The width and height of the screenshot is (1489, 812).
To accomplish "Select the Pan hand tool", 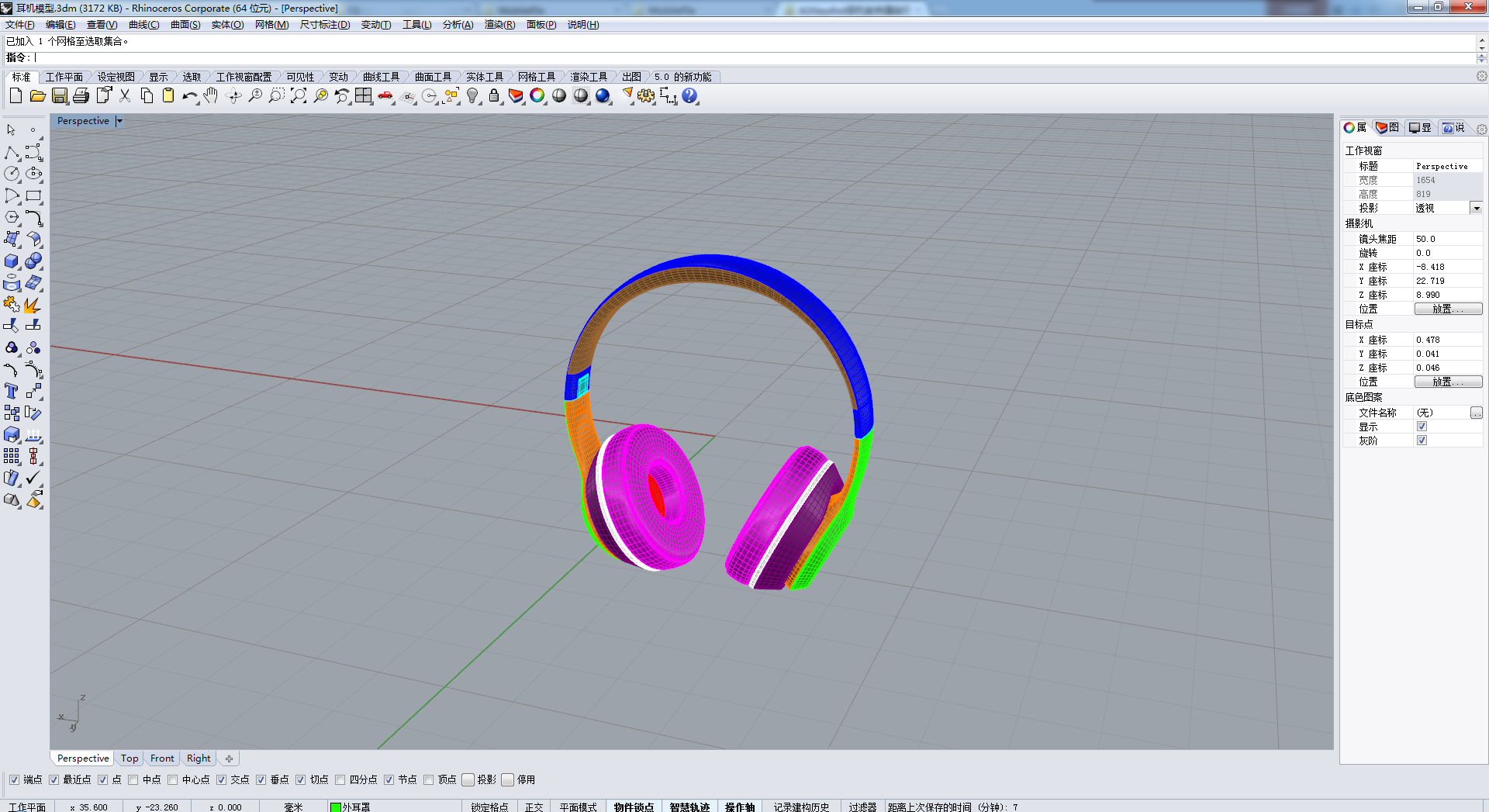I will [x=211, y=95].
